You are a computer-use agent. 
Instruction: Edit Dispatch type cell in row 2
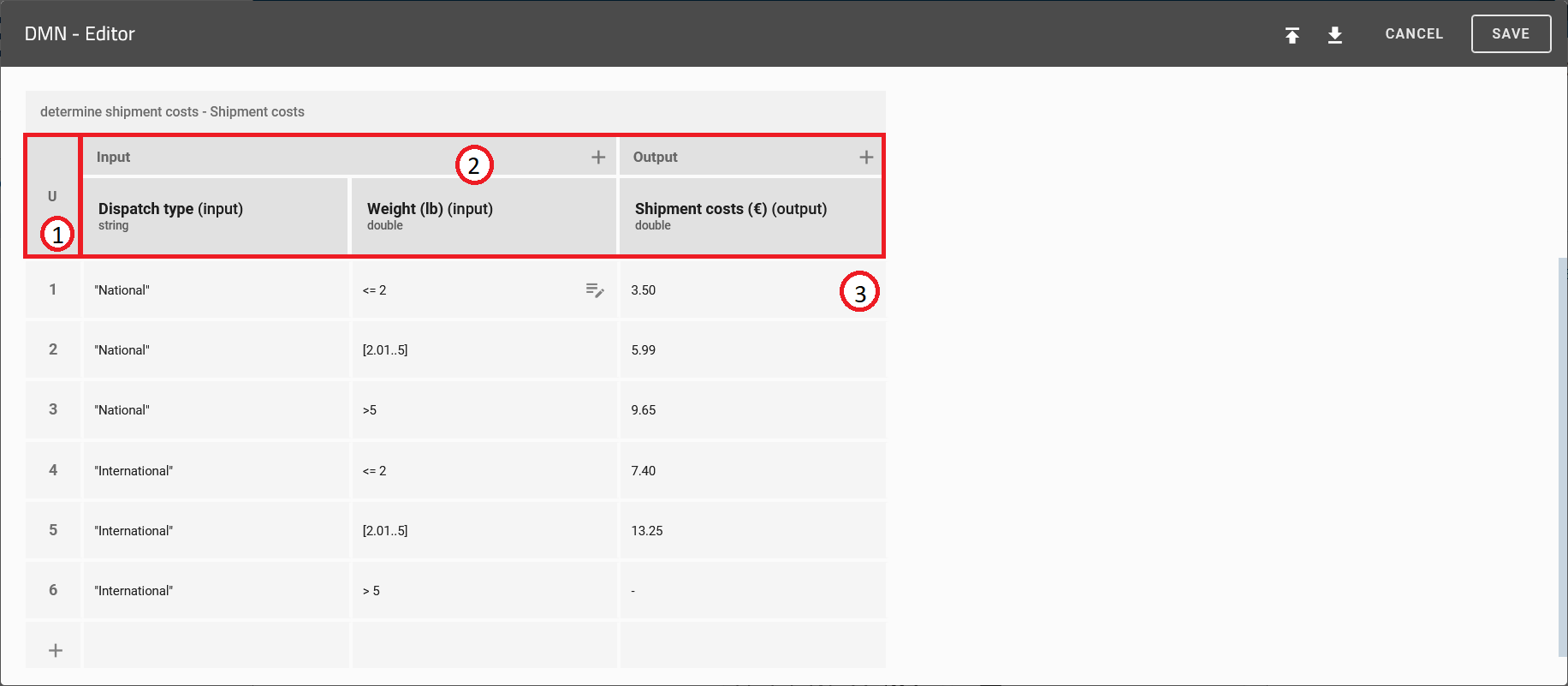(216, 349)
